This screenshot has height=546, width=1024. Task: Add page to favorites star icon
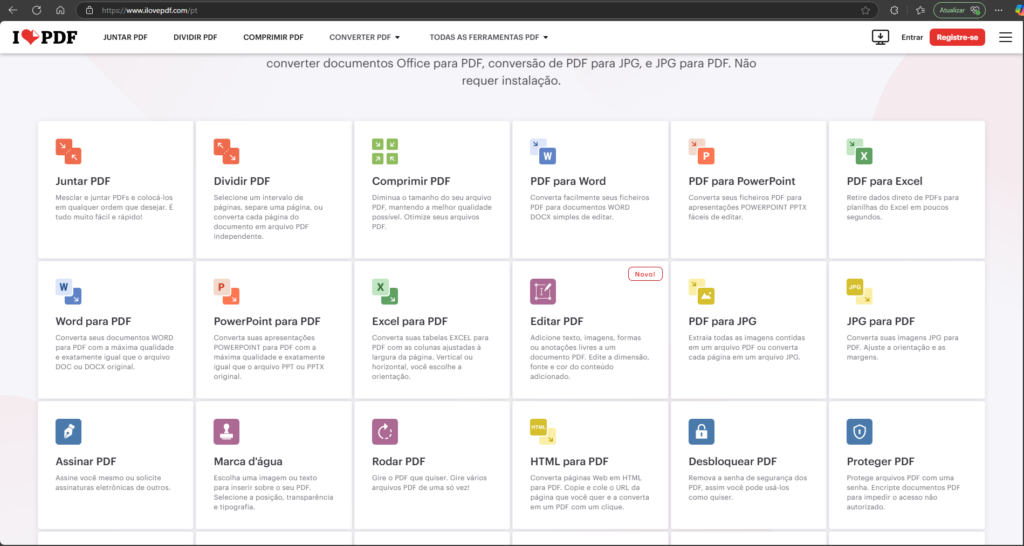pos(865,10)
